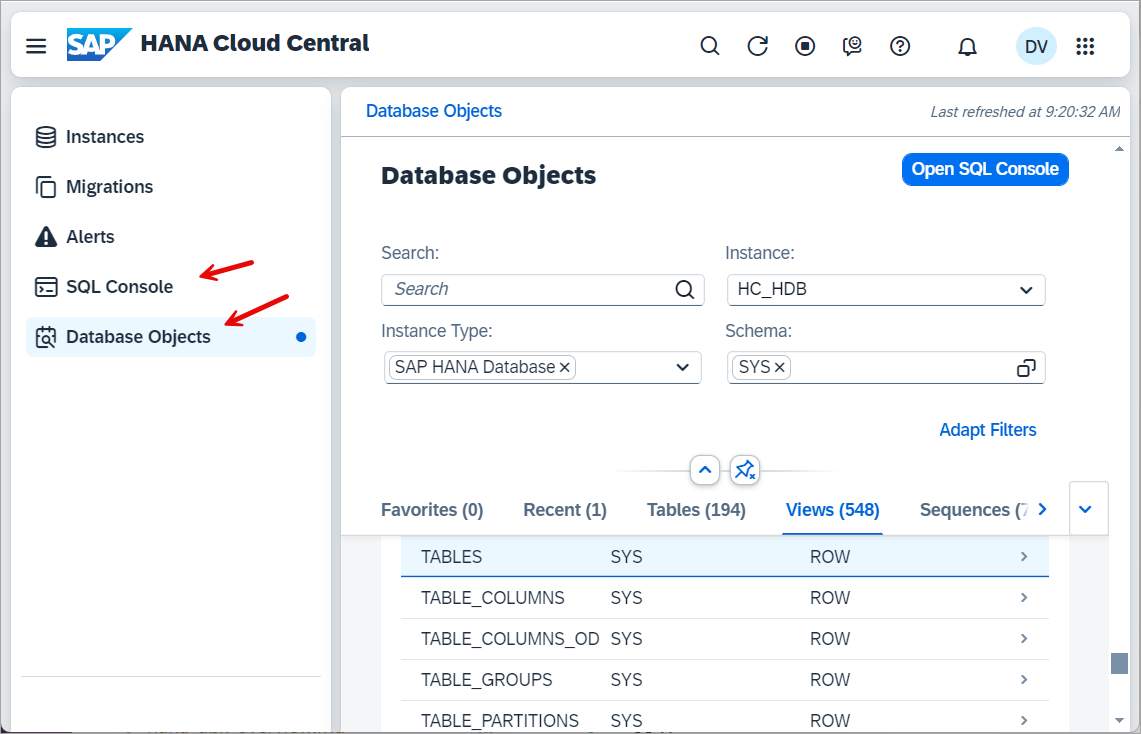The height and width of the screenshot is (734, 1141).
Task: Open the notifications bell
Action: [x=967, y=47]
